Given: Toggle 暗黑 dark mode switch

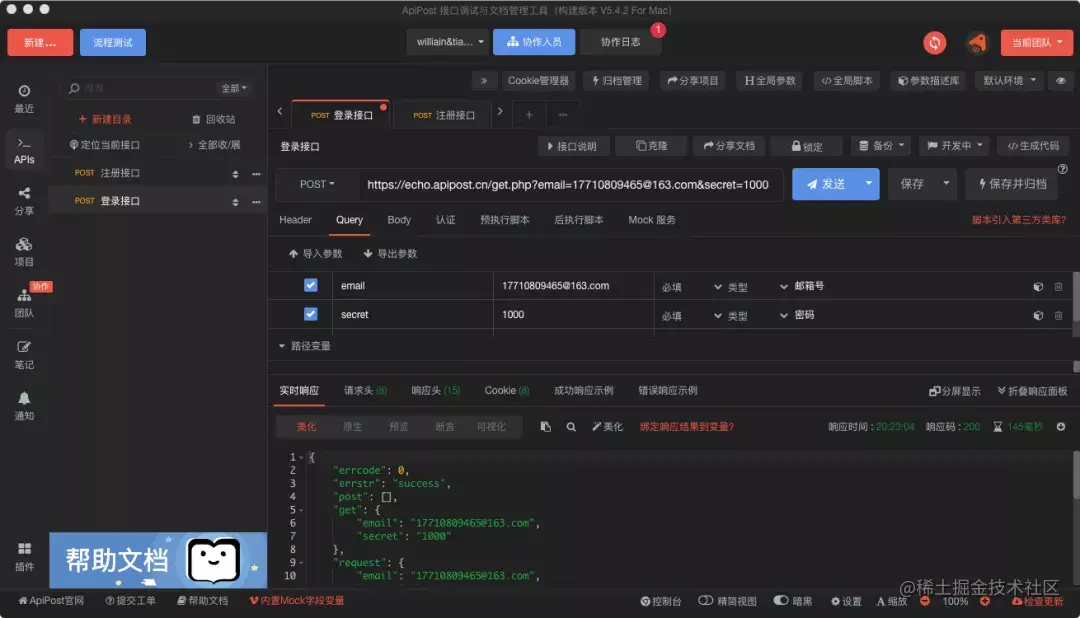Looking at the screenshot, I should (x=793, y=601).
